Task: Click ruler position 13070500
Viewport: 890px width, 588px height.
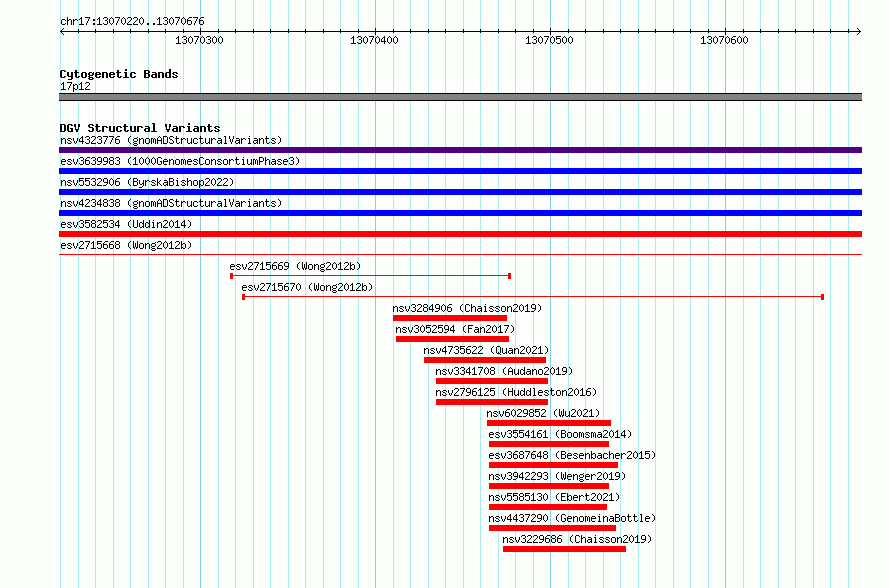Action: (549, 40)
